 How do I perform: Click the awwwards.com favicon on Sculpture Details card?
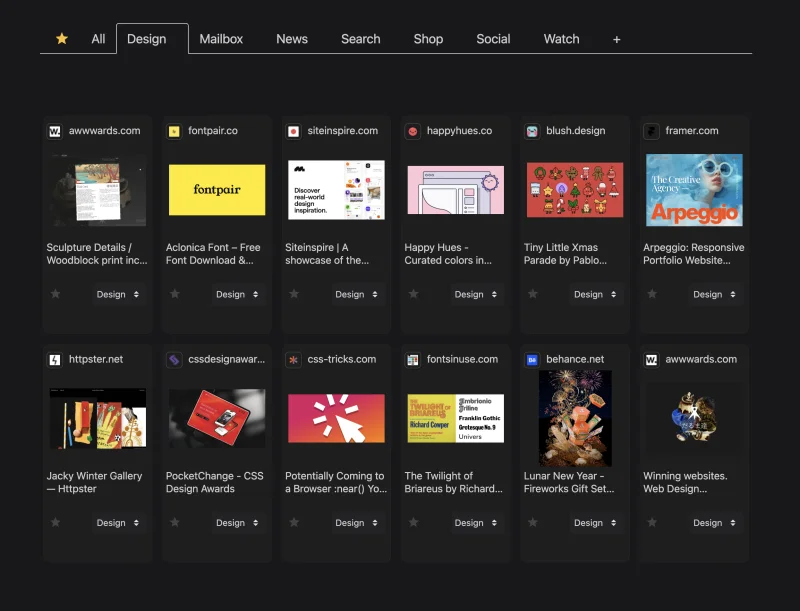coord(55,132)
